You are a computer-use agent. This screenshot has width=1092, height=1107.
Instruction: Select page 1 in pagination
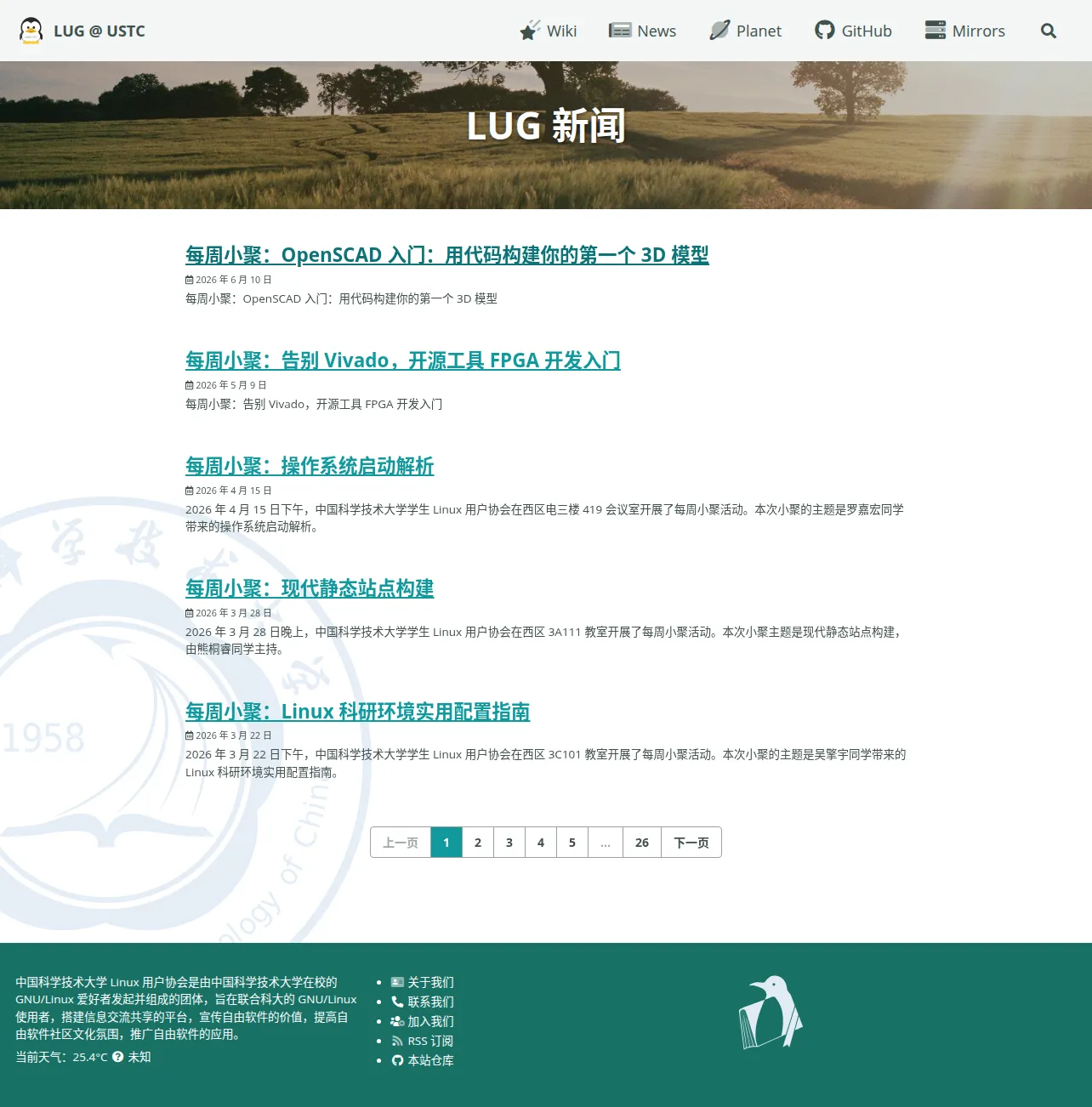point(446,843)
